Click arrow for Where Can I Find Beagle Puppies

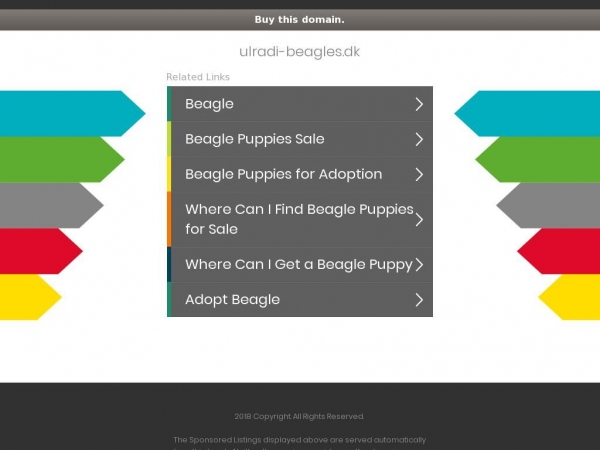pos(419,220)
